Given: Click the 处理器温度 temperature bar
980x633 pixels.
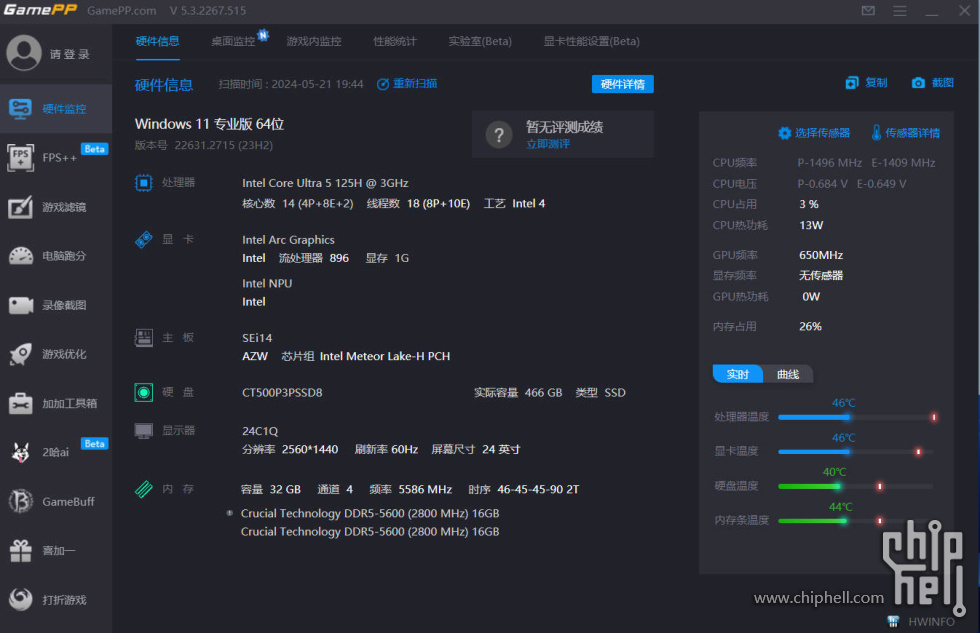Looking at the screenshot, I should tap(856, 417).
